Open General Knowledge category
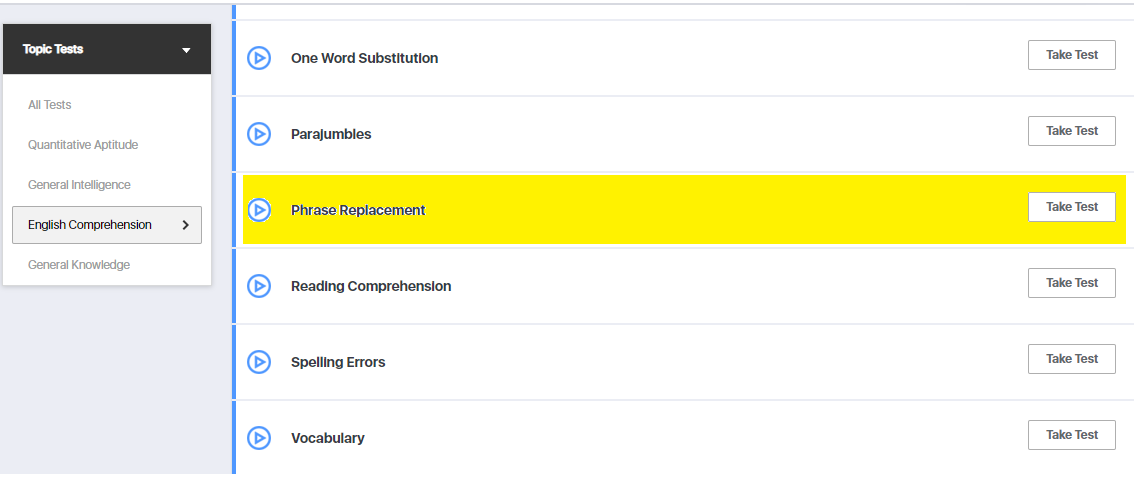Viewport: 1135px width, 478px height. (79, 265)
